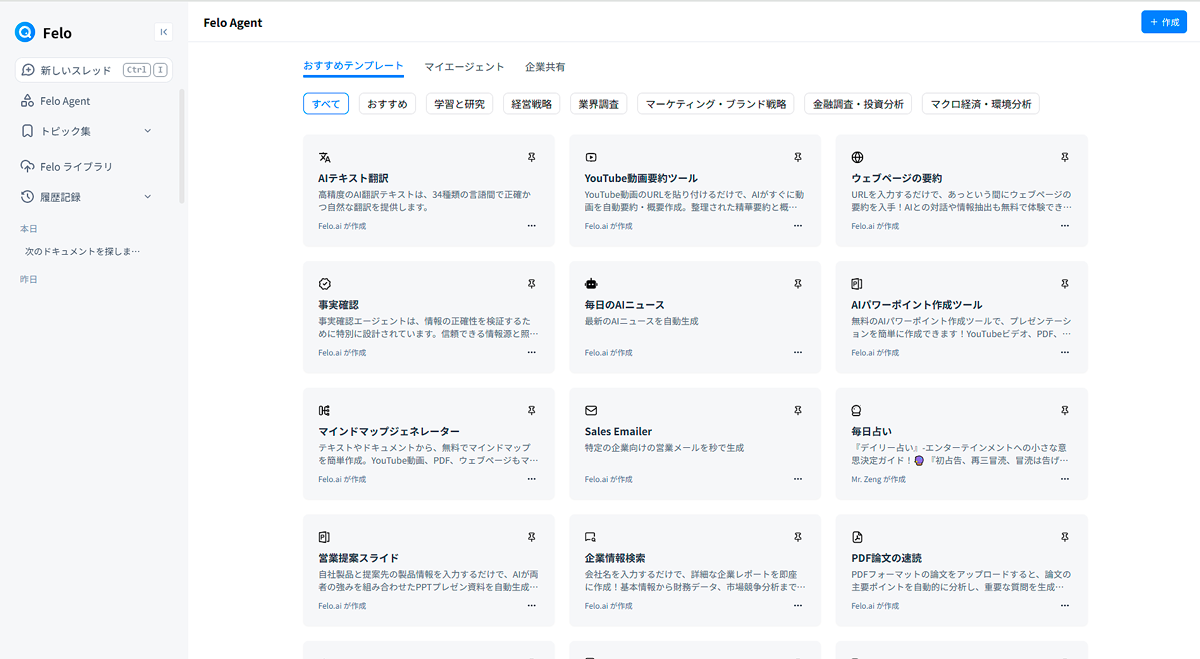Select the 学習と研究 filter chip
The height and width of the screenshot is (659, 1200).
(460, 104)
